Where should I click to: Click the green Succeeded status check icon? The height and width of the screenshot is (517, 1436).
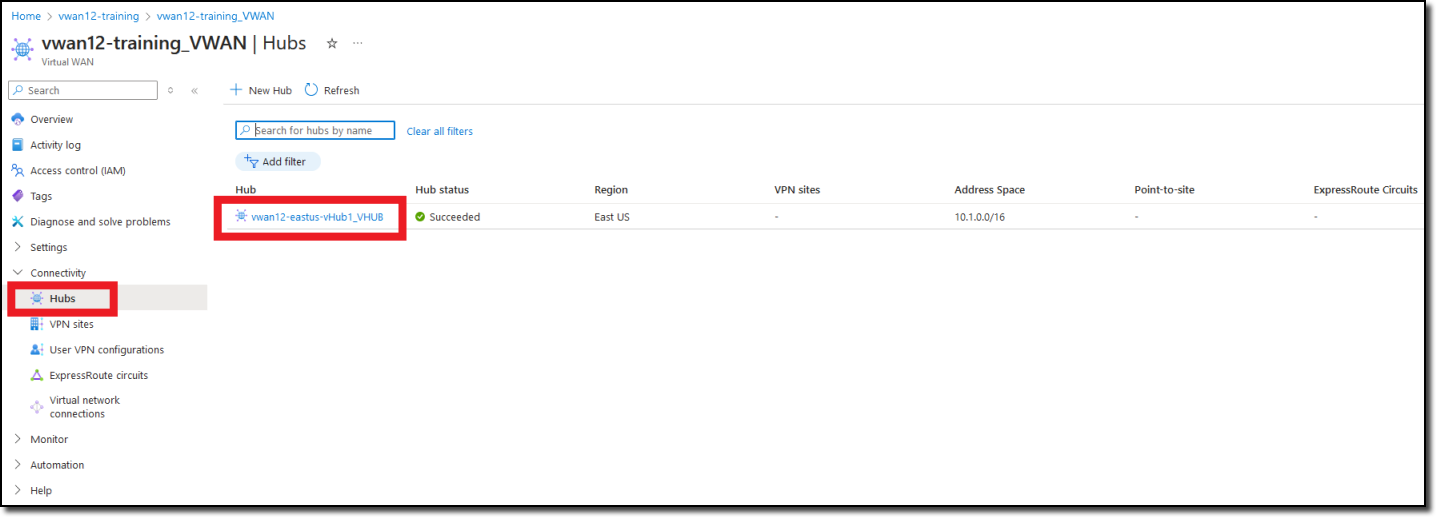click(x=421, y=217)
